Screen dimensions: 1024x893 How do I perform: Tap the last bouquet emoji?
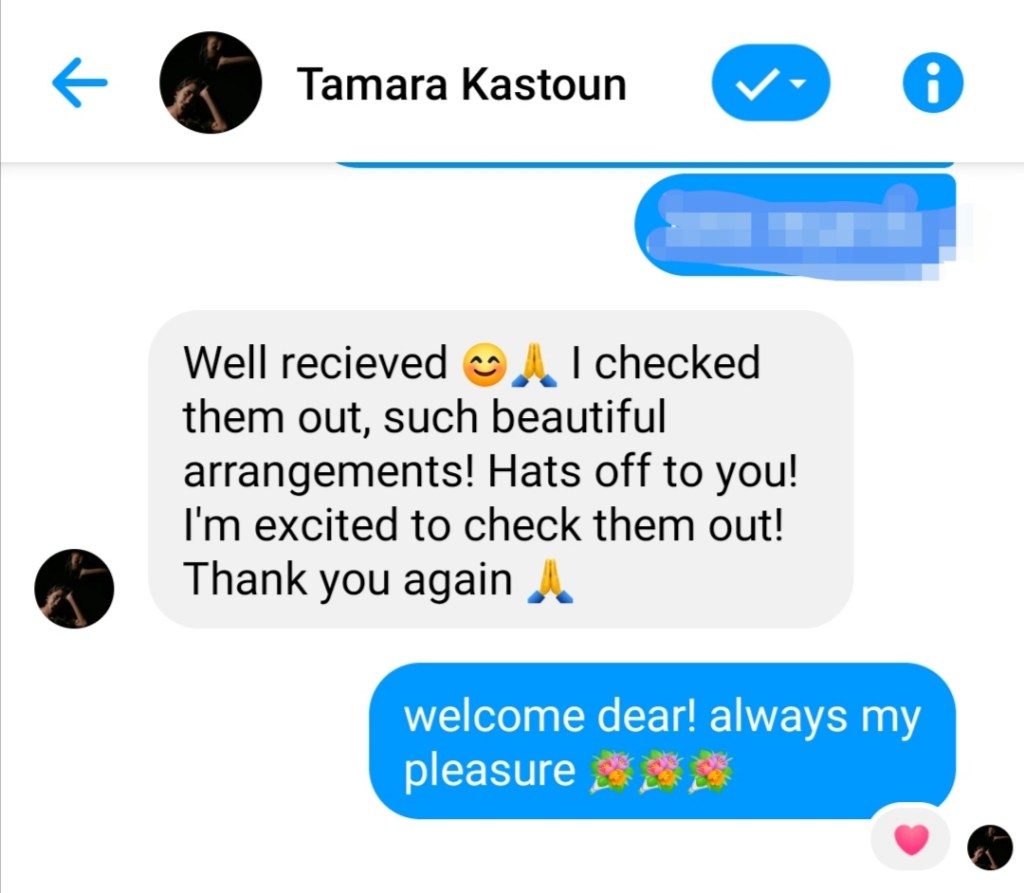point(711,771)
